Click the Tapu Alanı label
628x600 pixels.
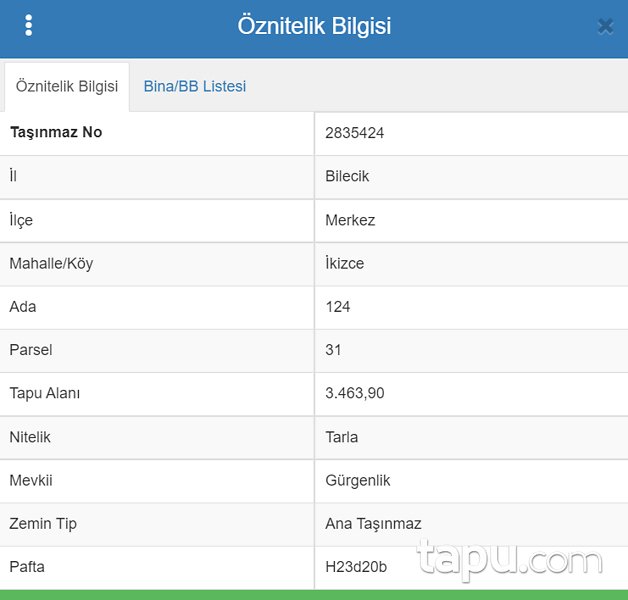(45, 393)
